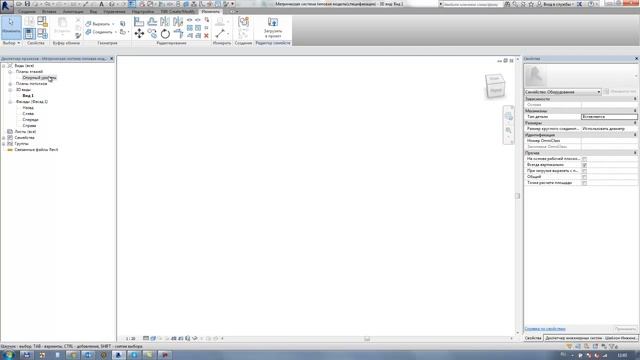The image size is (640, 360).
Task: Collapse the Прочее properties group
Action: pos(635,153)
